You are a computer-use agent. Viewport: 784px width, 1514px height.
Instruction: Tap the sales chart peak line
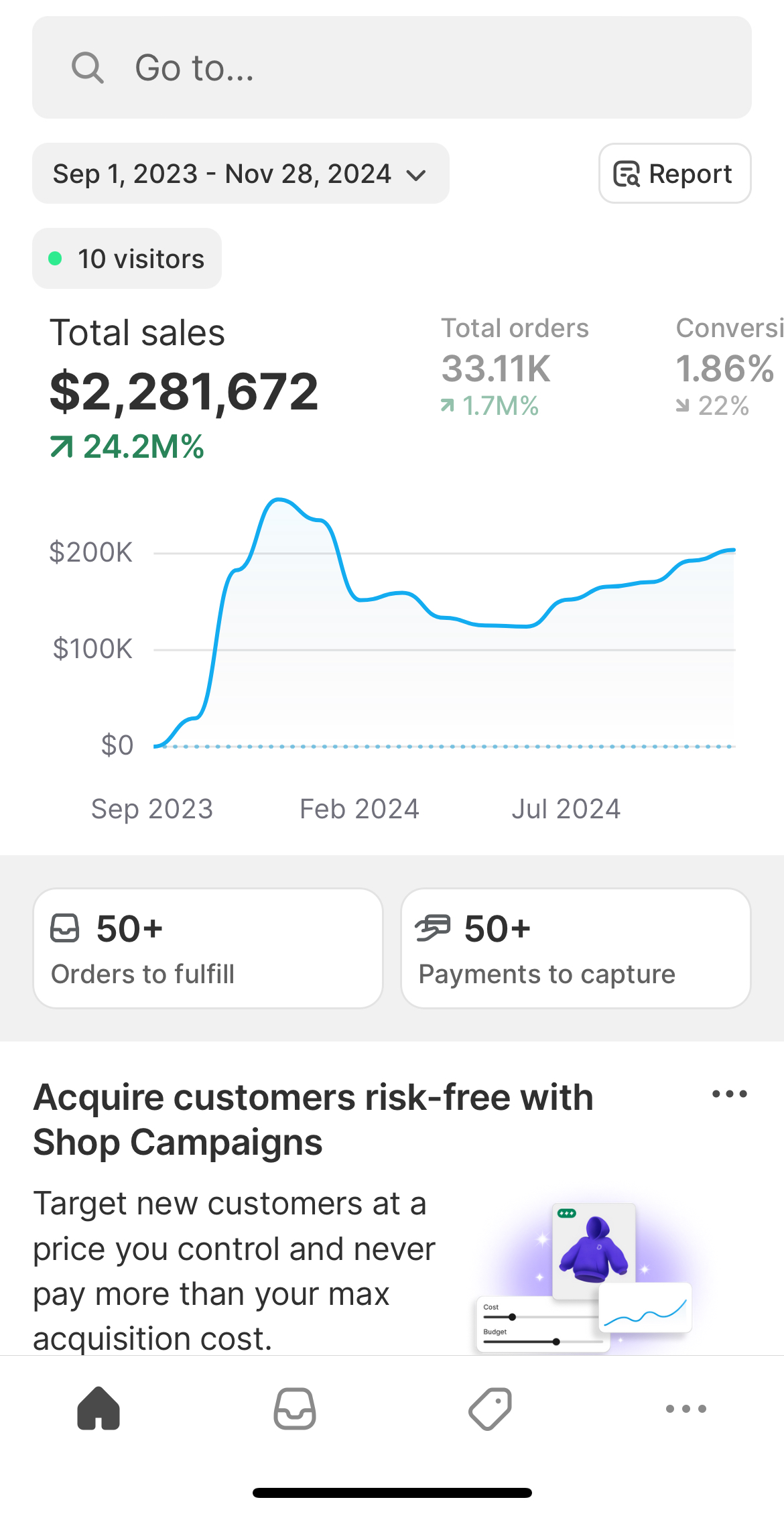pyautogui.click(x=279, y=499)
